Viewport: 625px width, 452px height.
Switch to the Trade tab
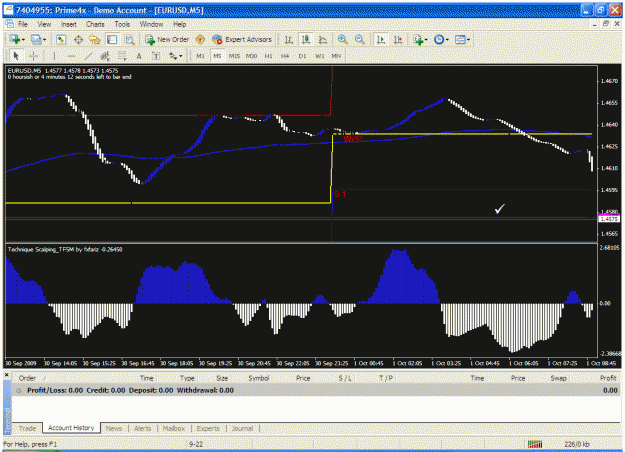point(28,428)
